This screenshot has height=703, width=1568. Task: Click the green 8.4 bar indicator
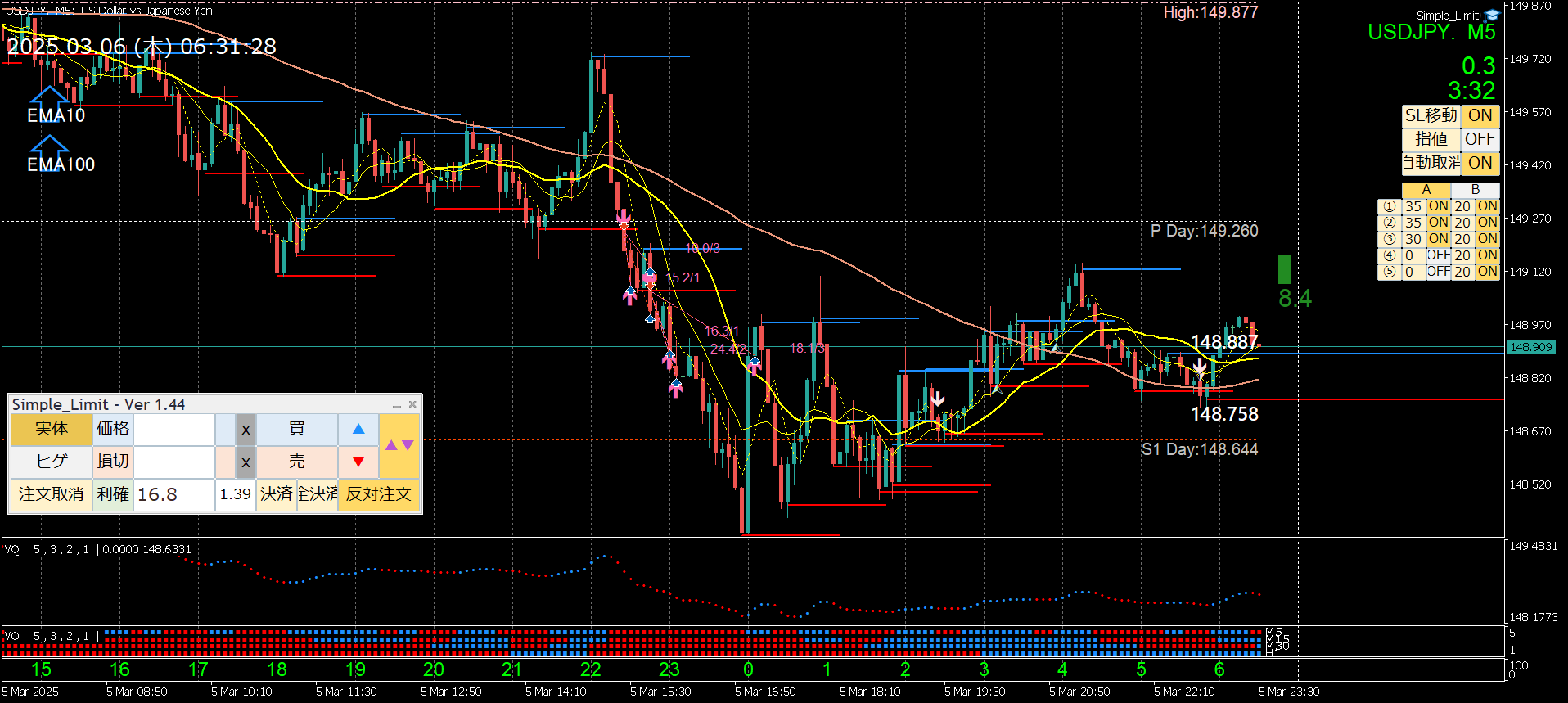point(1285,269)
